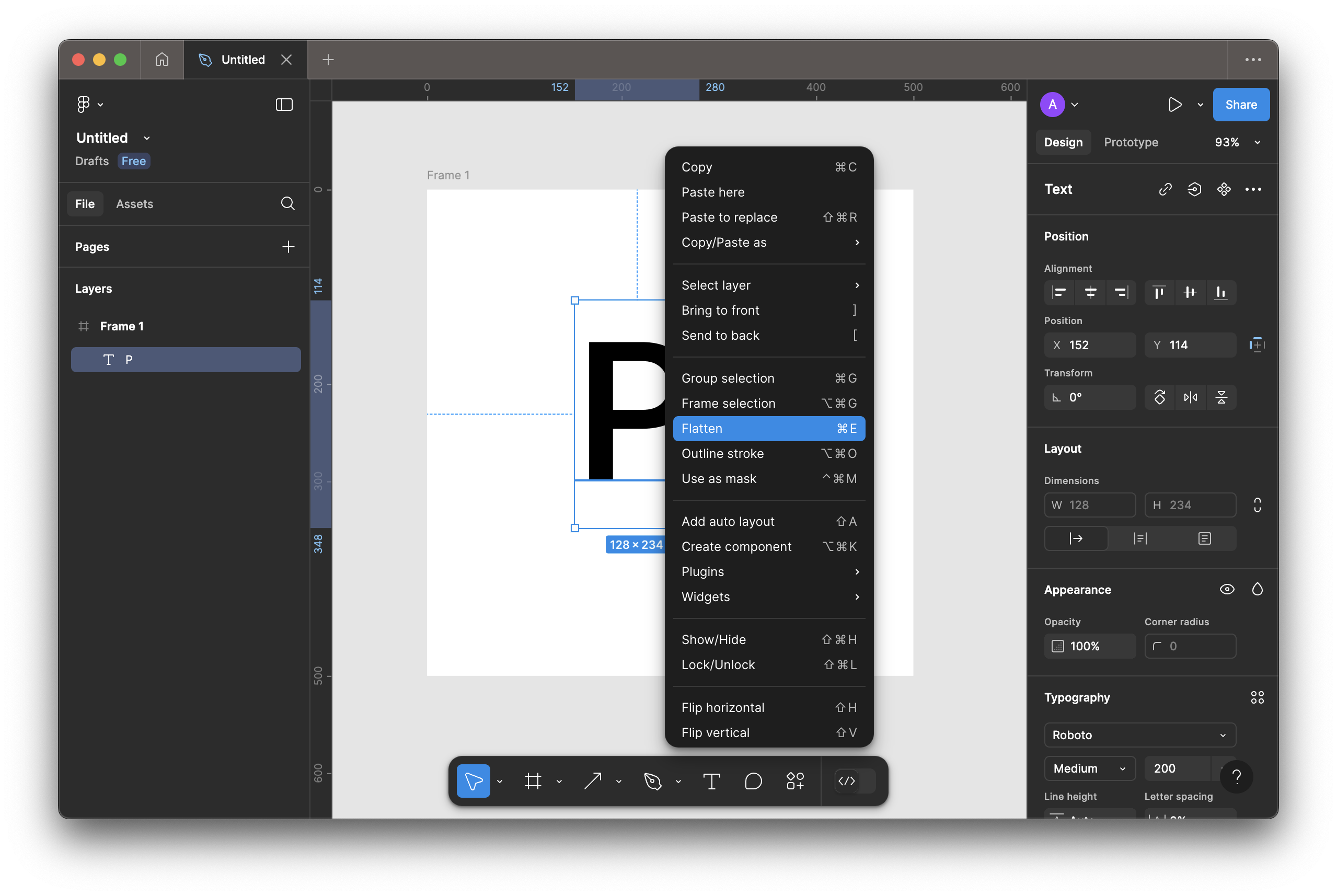Viewport: 1337px width, 896px height.
Task: Select the Text tool in toolbar
Action: point(711,780)
